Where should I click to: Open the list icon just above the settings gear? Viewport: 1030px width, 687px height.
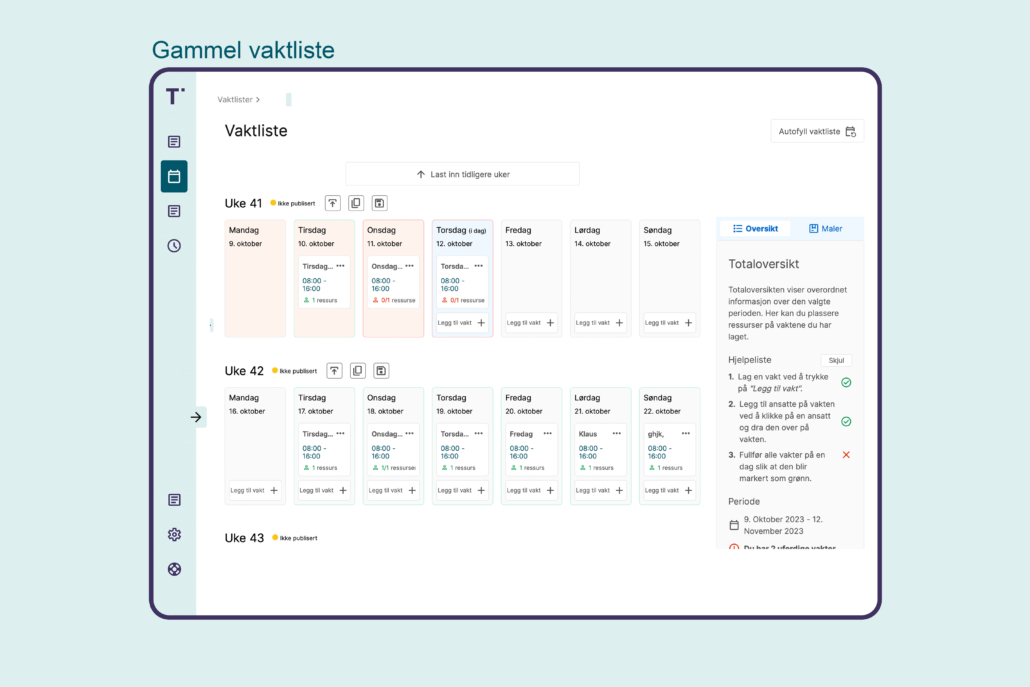click(174, 500)
